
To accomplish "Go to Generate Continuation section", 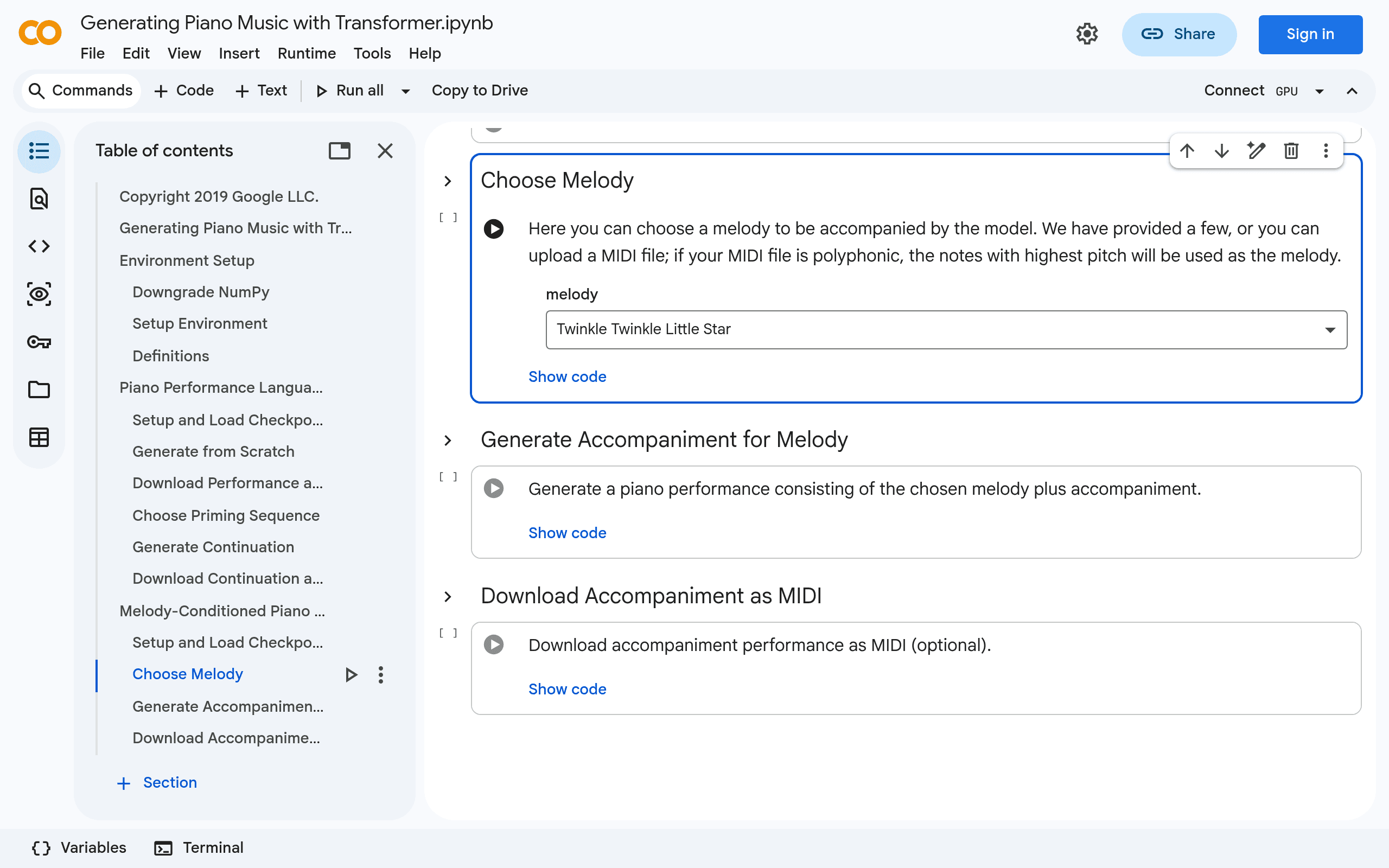I will [x=213, y=547].
